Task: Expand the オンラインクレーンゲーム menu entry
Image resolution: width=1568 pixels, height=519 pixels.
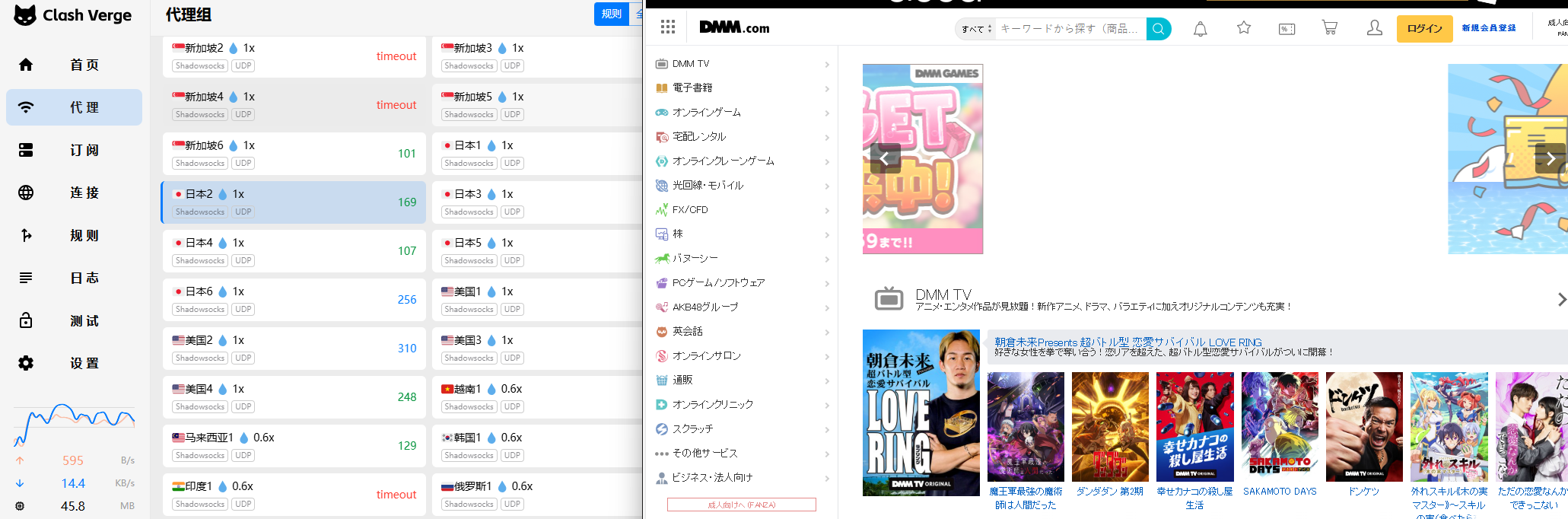Action: (742, 161)
